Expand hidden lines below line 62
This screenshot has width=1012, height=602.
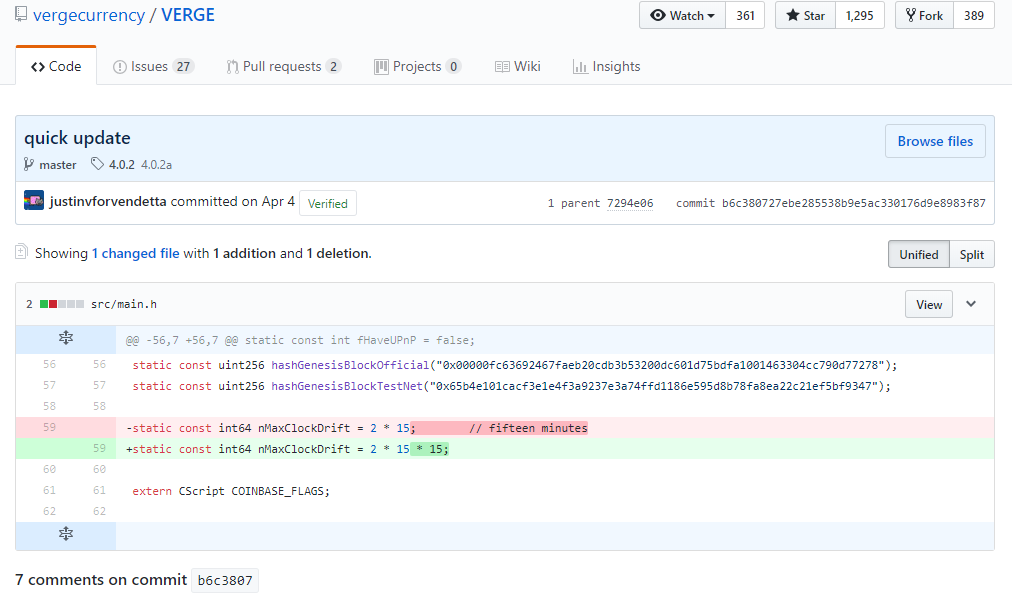[x=66, y=534]
